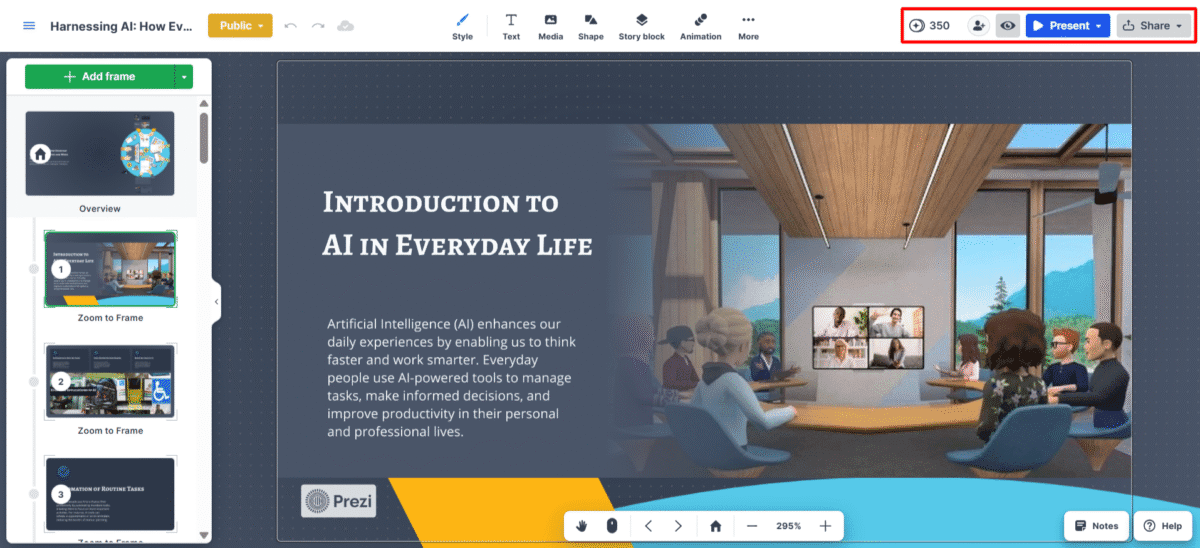Screen dimensions: 1200x548
Task: Open the Media tool
Action: (x=550, y=27)
